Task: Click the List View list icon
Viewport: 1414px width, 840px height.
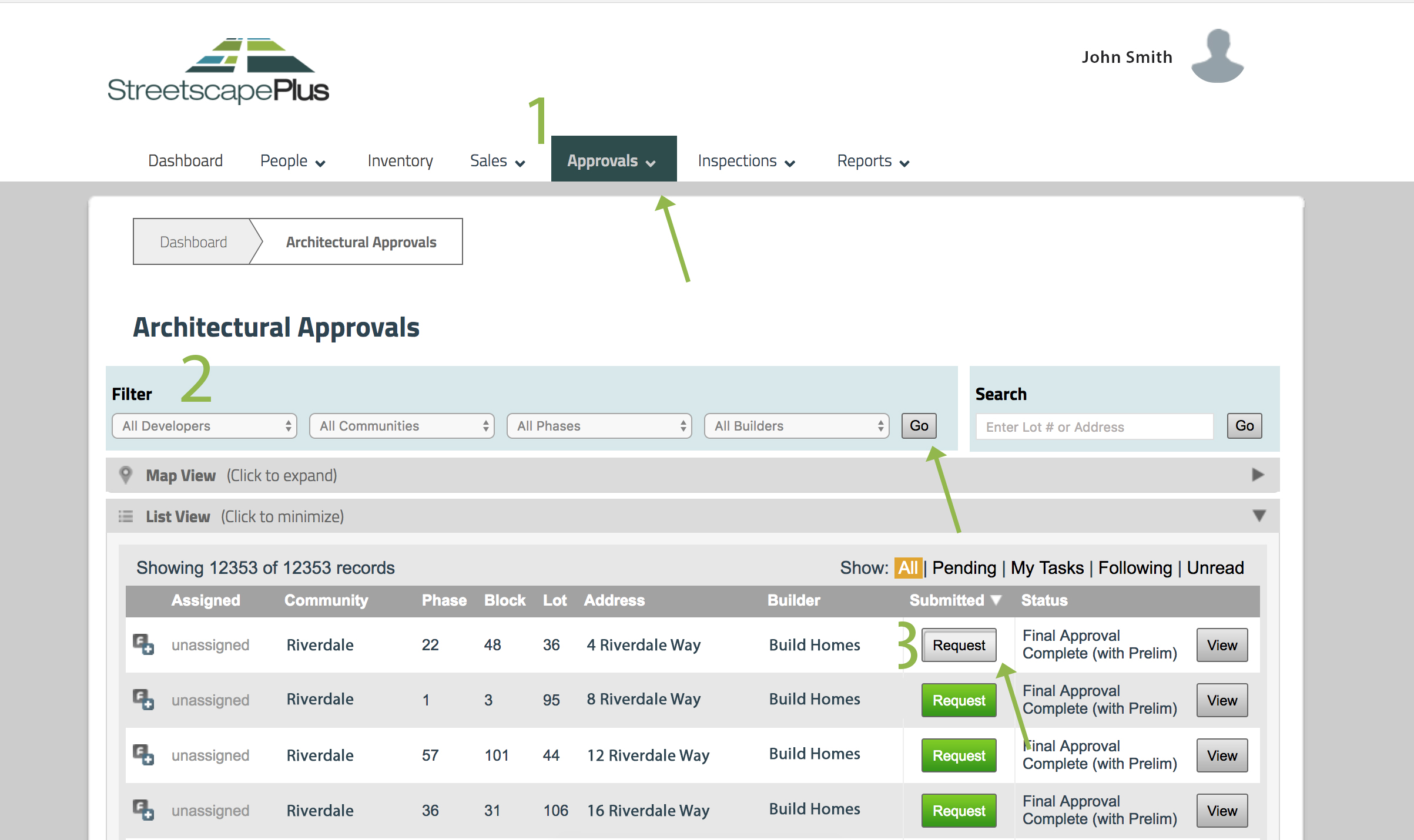Action: coord(125,516)
